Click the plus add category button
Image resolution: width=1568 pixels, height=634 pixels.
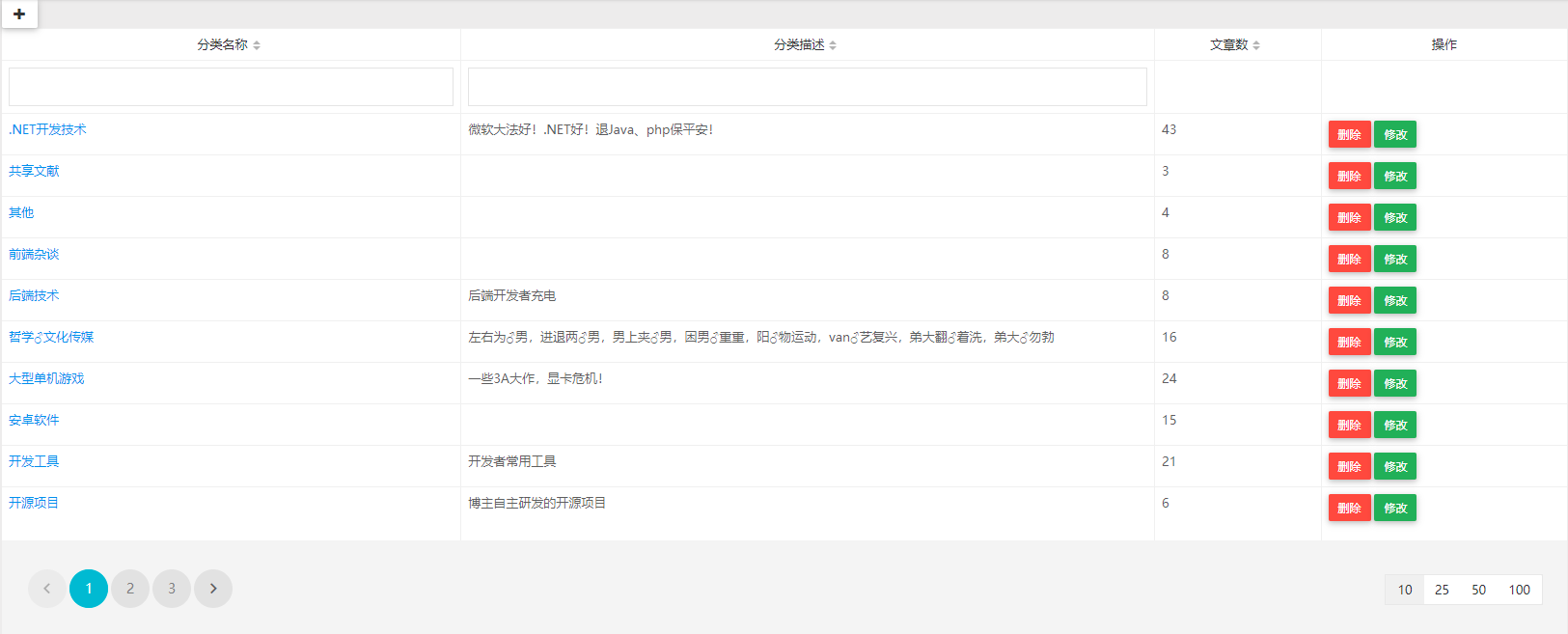[x=18, y=14]
